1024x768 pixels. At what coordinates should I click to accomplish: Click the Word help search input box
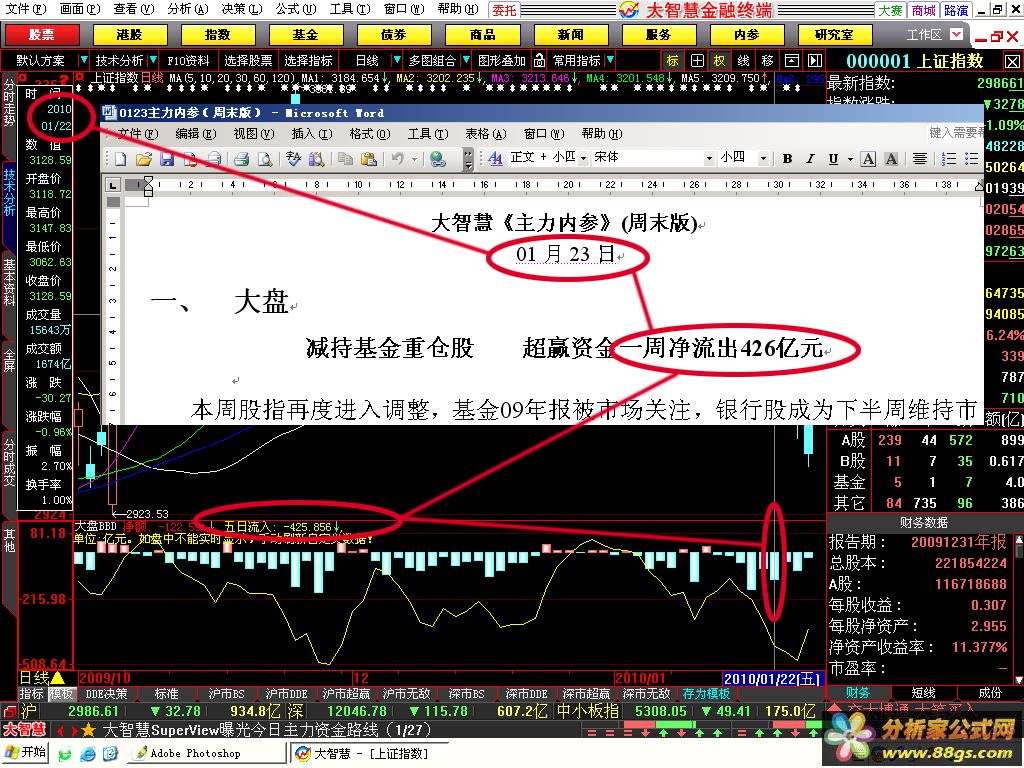point(955,133)
